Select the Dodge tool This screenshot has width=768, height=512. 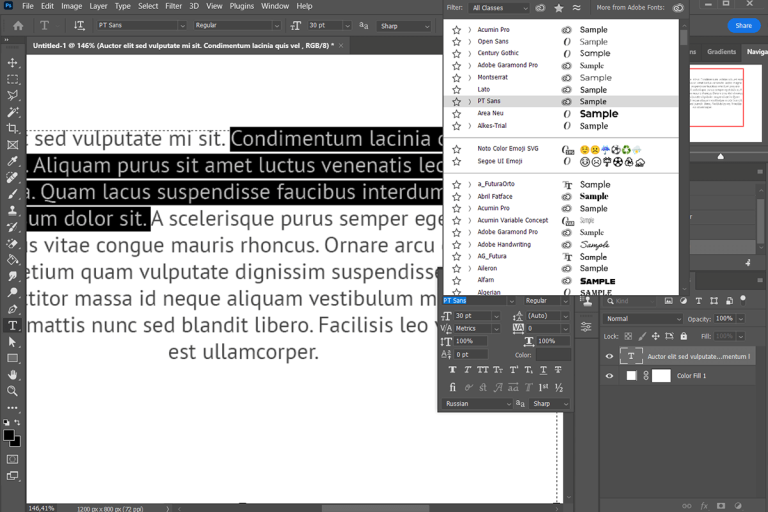point(13,293)
